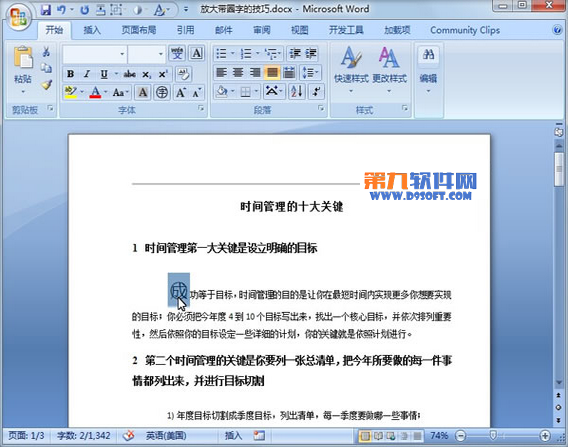Screen dimensions: 568x447
Task: Expand the borders dropdown
Action: pos(256,92)
